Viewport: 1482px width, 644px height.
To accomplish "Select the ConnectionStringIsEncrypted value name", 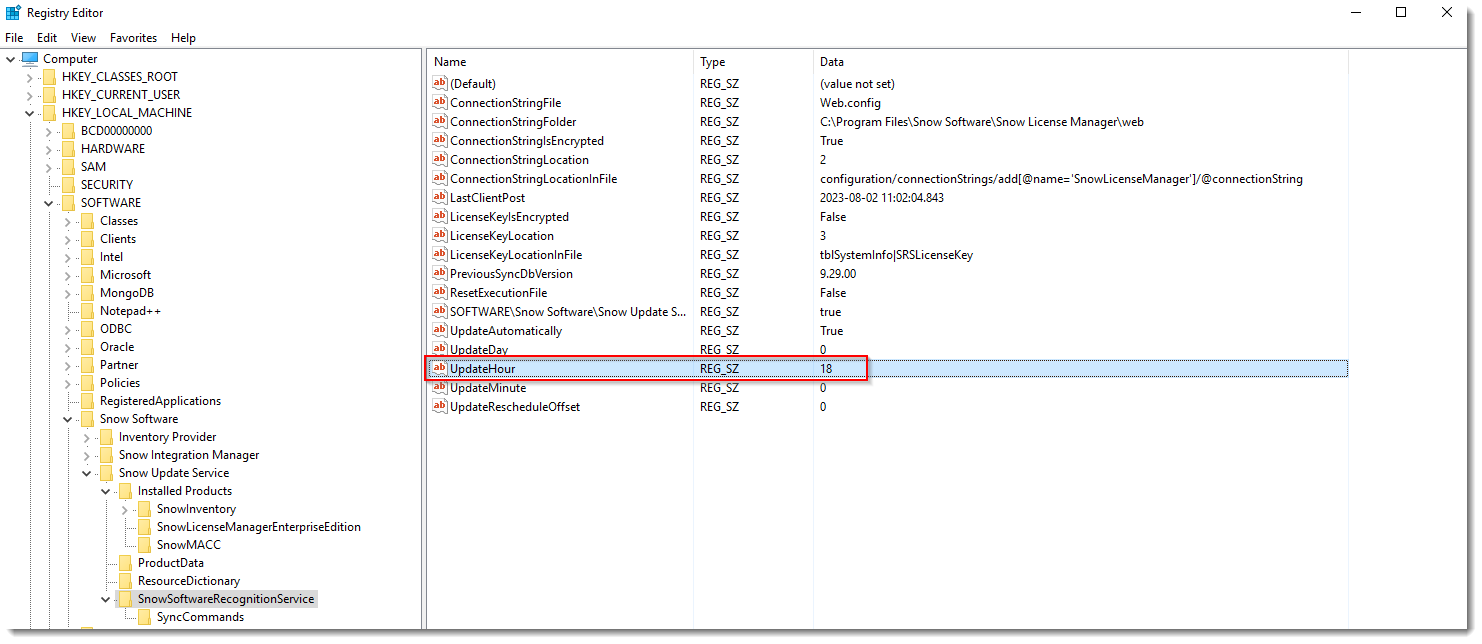I will tap(527, 141).
